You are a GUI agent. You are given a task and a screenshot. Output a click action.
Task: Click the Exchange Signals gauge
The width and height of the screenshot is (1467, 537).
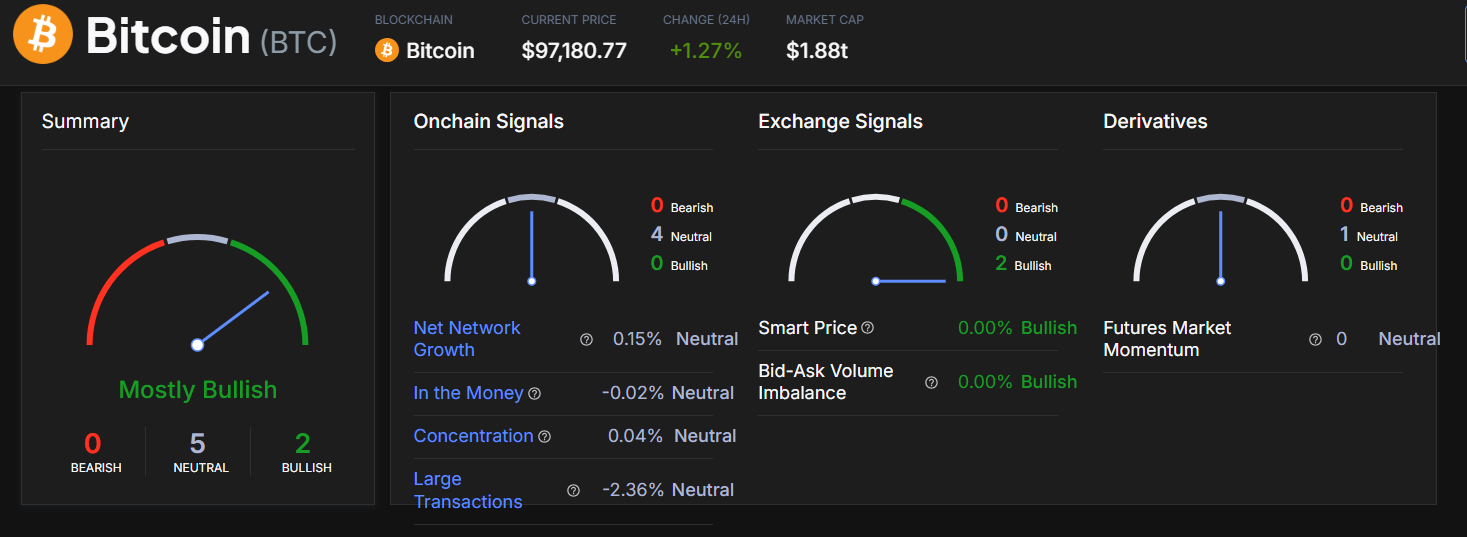(x=875, y=240)
